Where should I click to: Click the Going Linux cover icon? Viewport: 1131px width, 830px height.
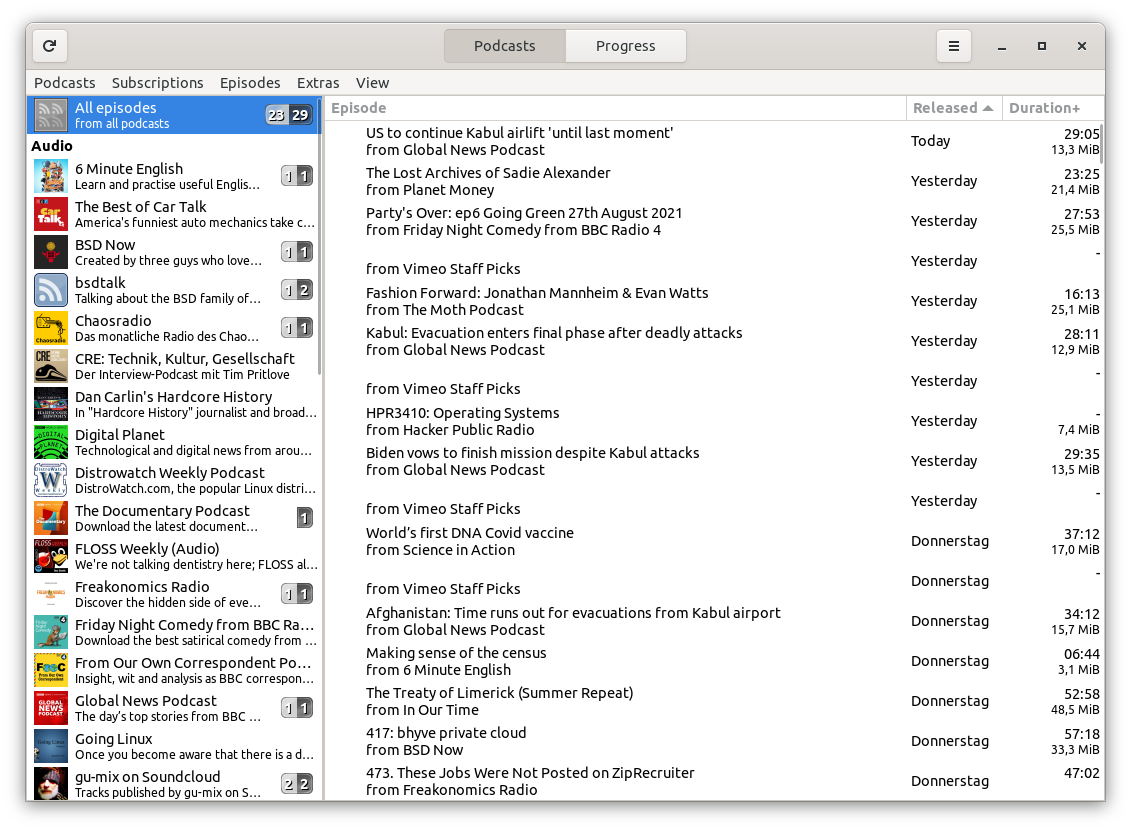(50, 746)
